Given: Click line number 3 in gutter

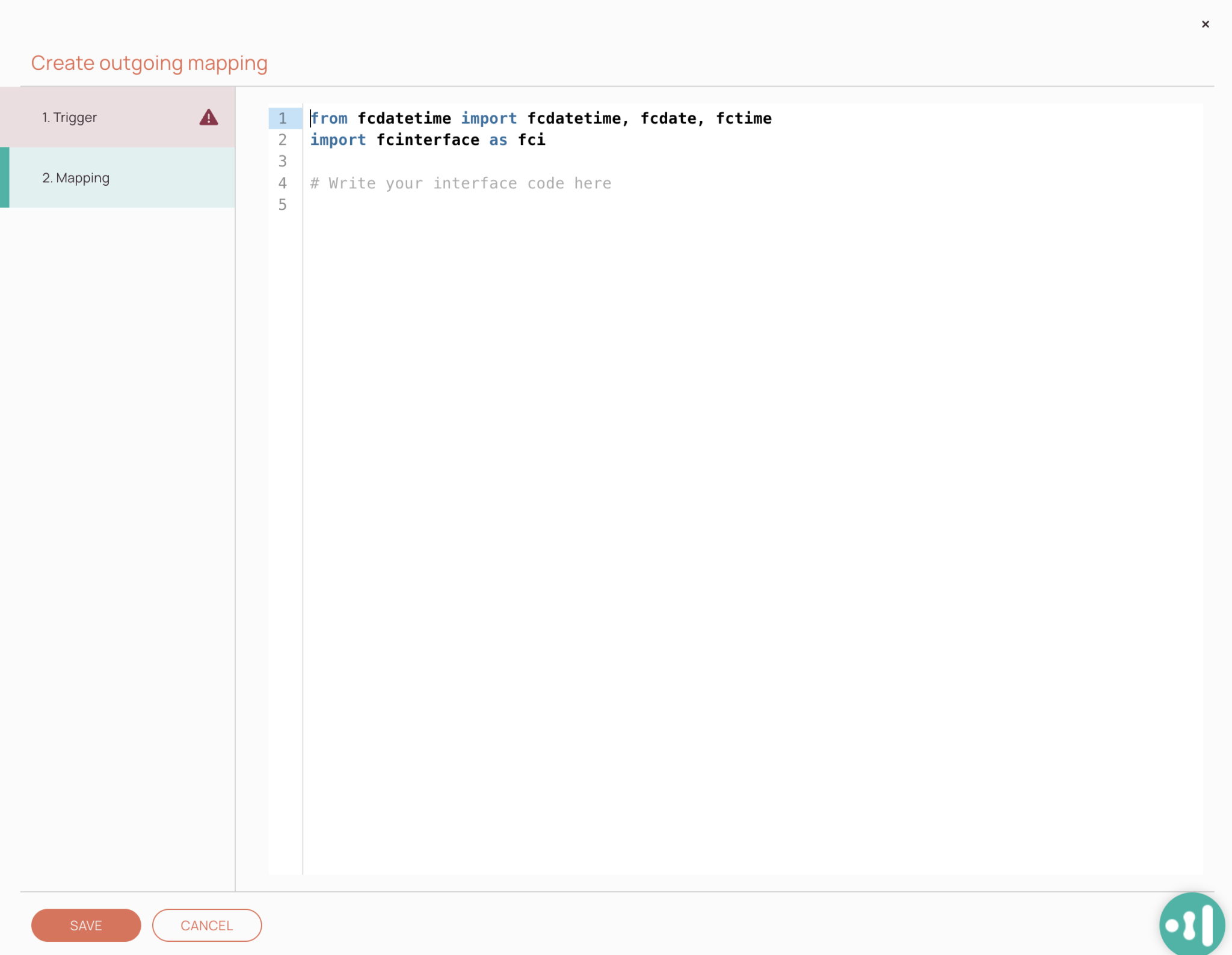Looking at the screenshot, I should pos(282,162).
